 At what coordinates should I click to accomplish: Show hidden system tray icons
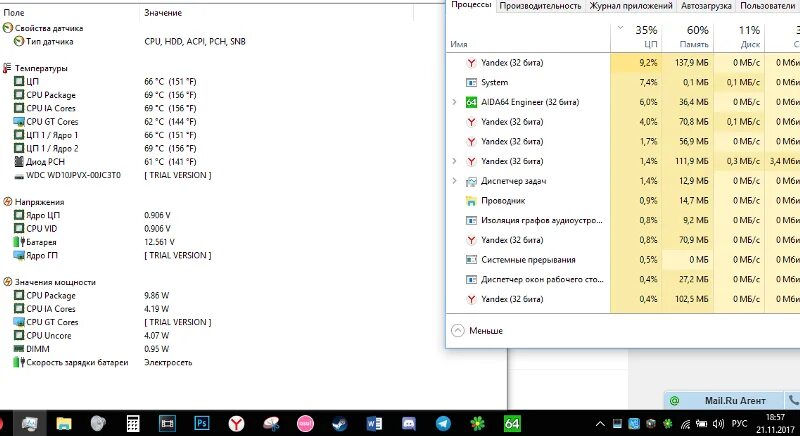click(x=601, y=424)
